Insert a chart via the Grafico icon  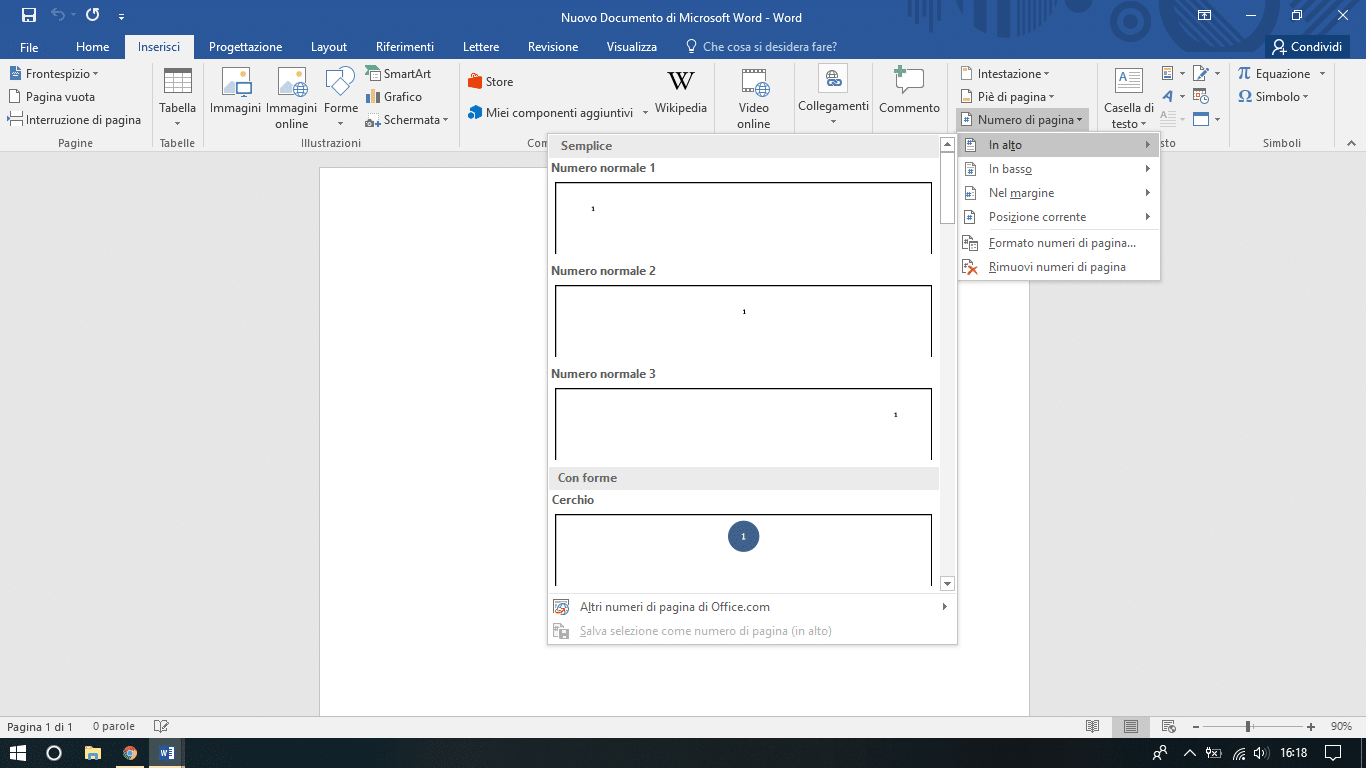[396, 96]
